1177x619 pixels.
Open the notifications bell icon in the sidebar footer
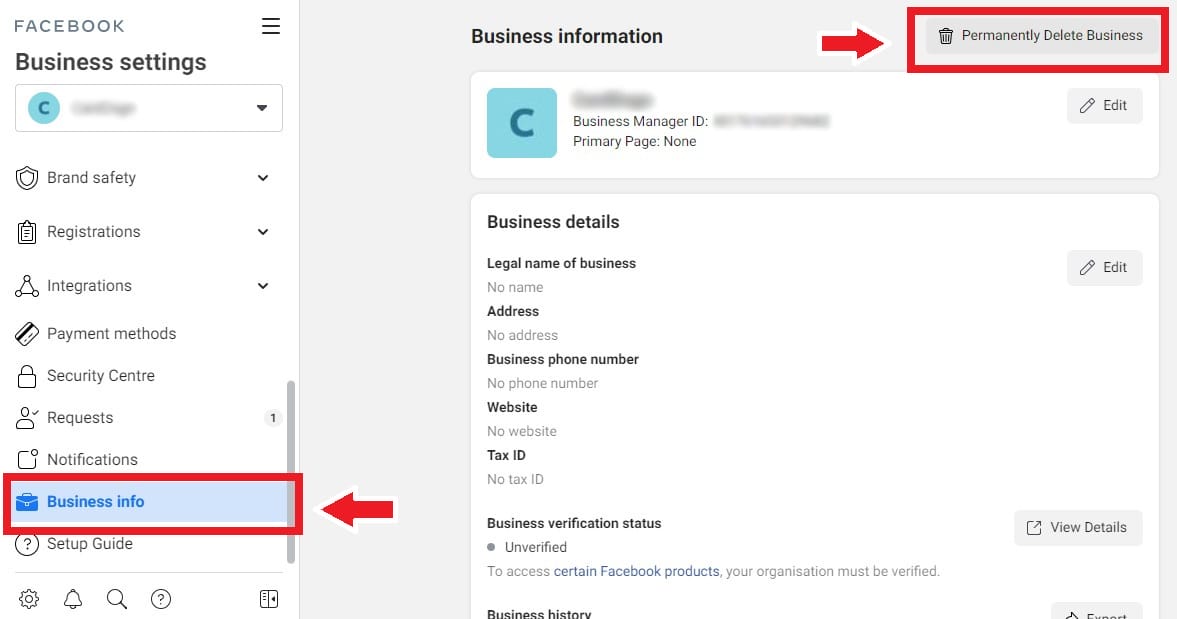[73, 599]
